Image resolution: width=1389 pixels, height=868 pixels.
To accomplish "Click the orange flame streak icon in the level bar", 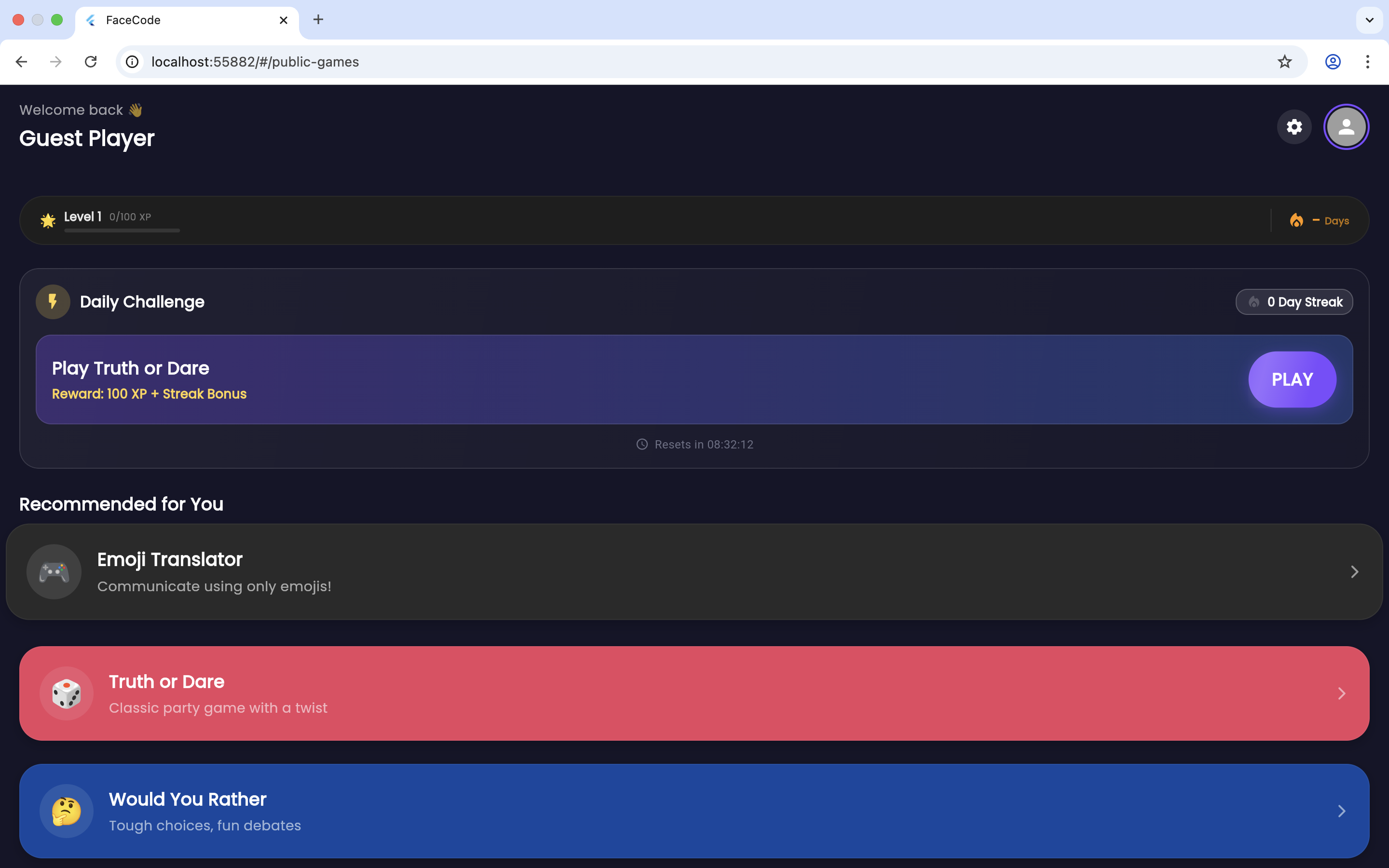I will point(1296,220).
